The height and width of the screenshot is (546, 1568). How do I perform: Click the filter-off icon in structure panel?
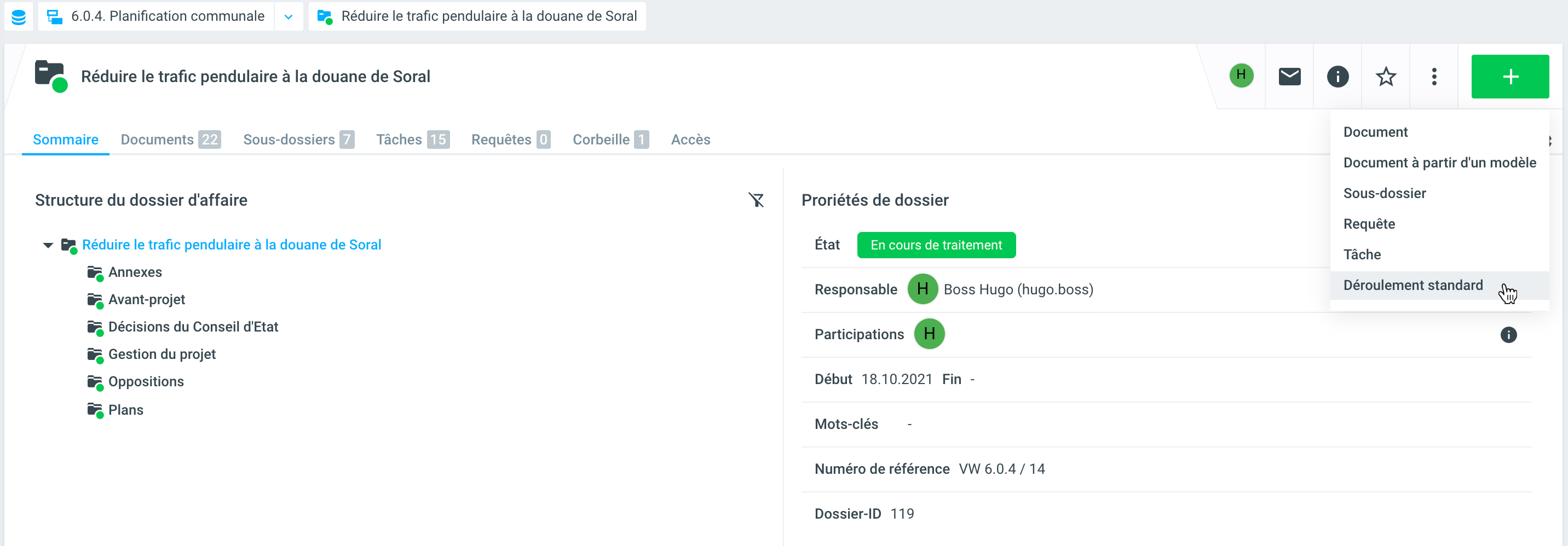click(x=756, y=200)
